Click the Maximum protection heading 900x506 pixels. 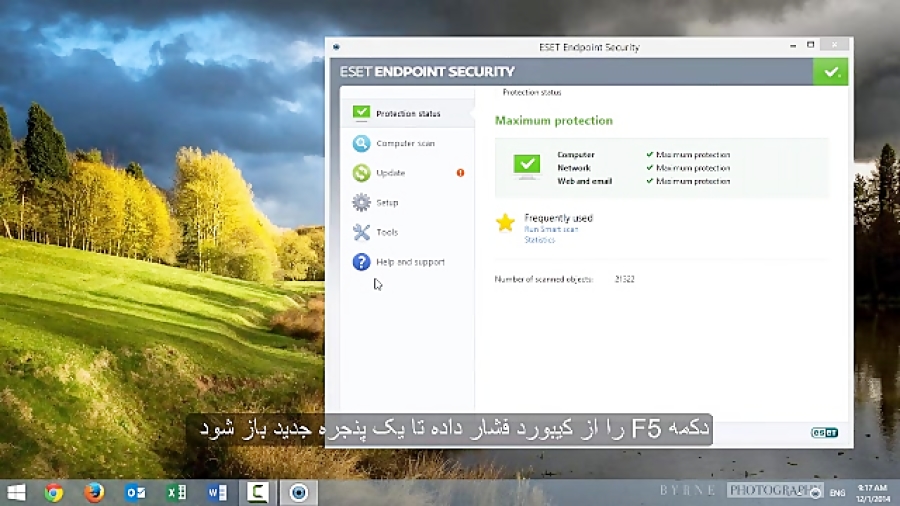[553, 120]
